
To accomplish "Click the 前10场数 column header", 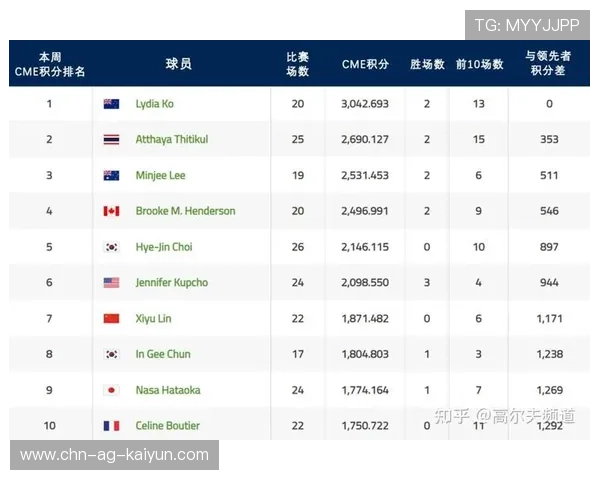I will [x=479, y=64].
